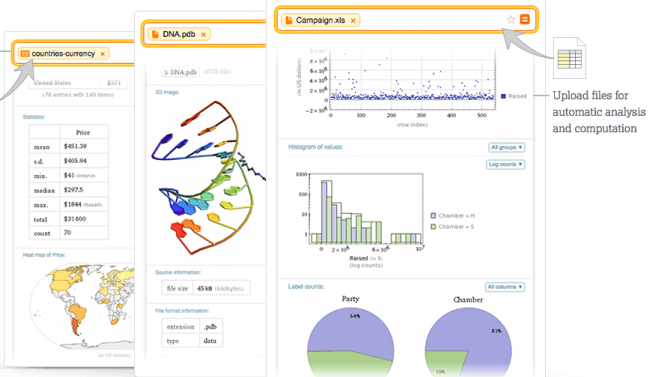Click the countries-currency tag

(63, 54)
